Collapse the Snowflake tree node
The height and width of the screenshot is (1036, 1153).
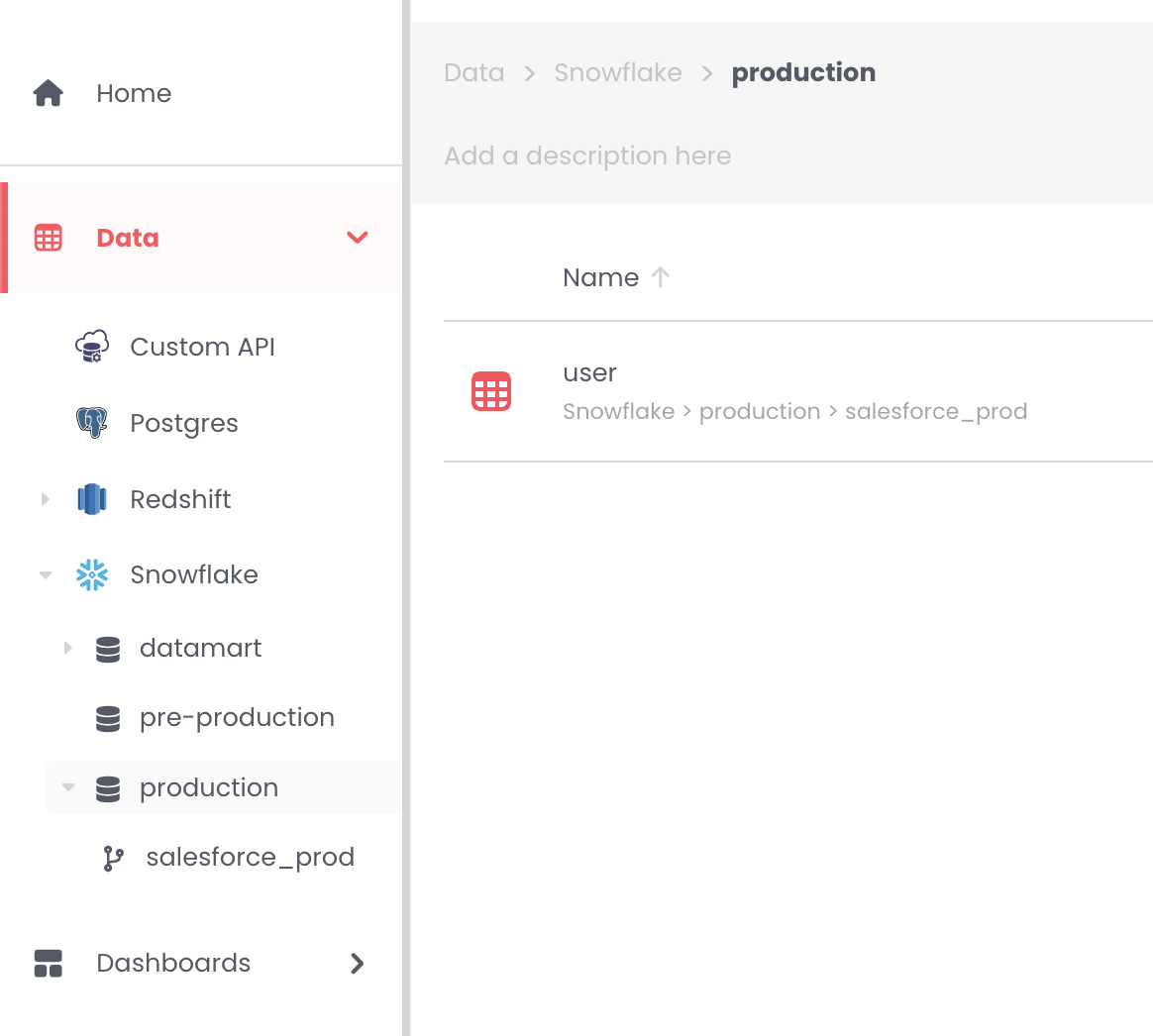click(45, 575)
